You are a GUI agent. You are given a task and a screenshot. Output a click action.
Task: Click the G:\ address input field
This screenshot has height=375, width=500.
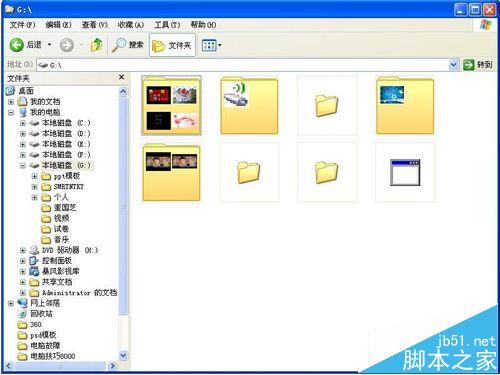click(x=243, y=65)
